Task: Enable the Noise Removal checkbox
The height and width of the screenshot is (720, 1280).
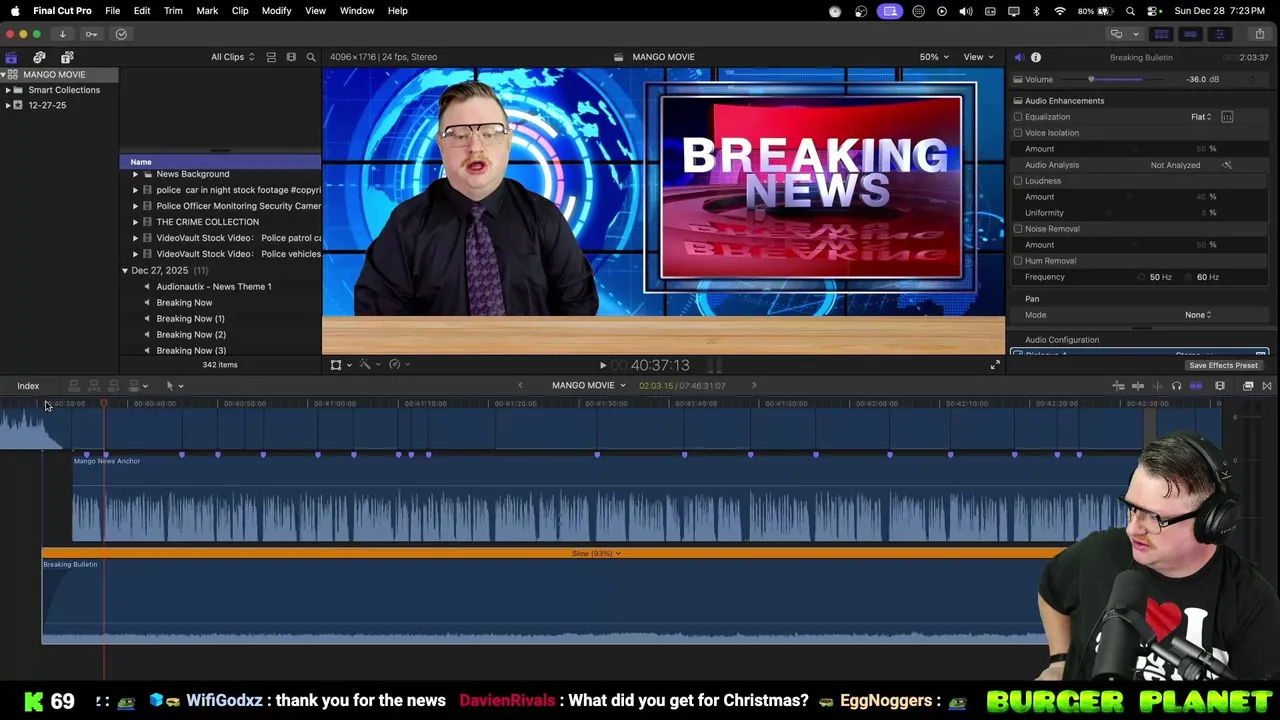Action: [x=1018, y=229]
